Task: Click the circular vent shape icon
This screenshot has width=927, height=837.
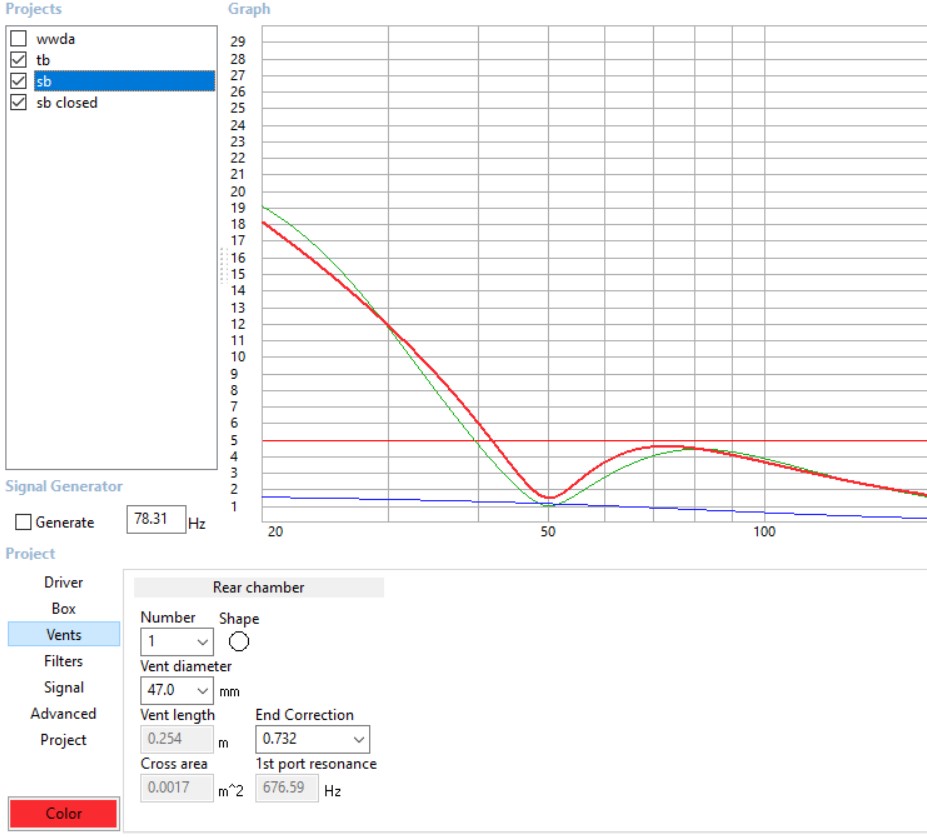Action: pos(239,641)
